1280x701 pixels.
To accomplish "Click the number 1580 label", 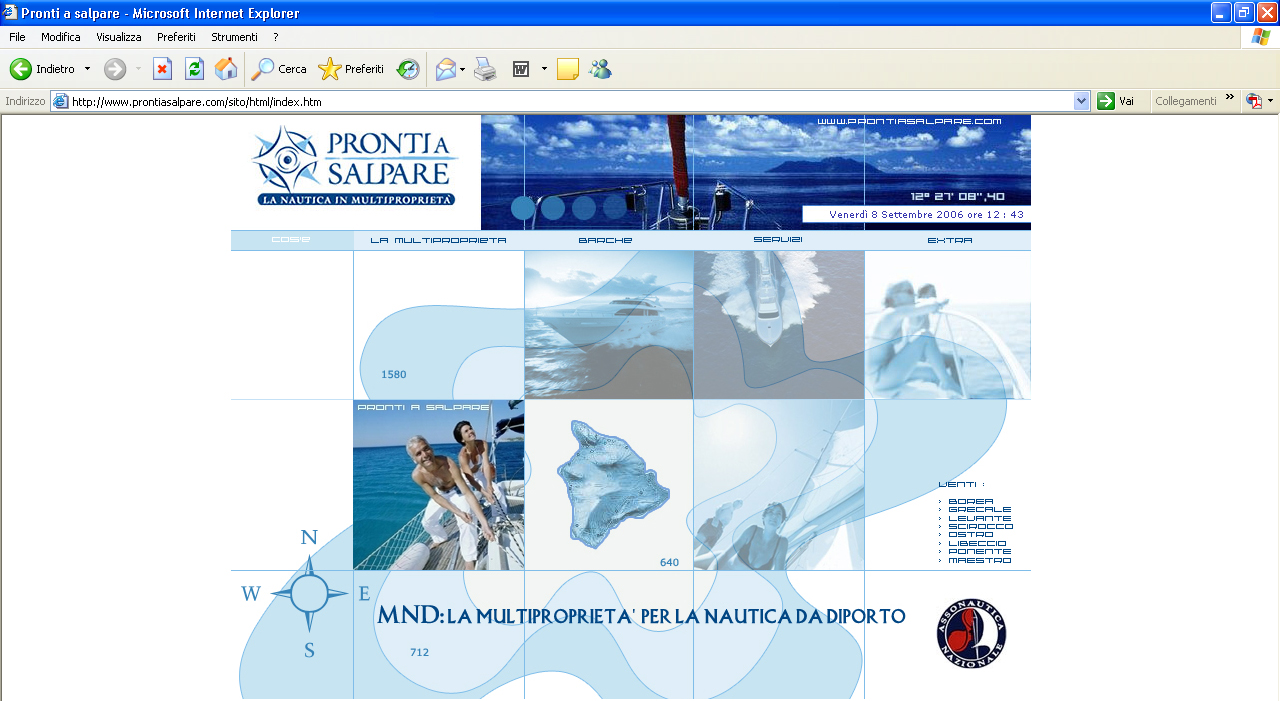I will 393,374.
